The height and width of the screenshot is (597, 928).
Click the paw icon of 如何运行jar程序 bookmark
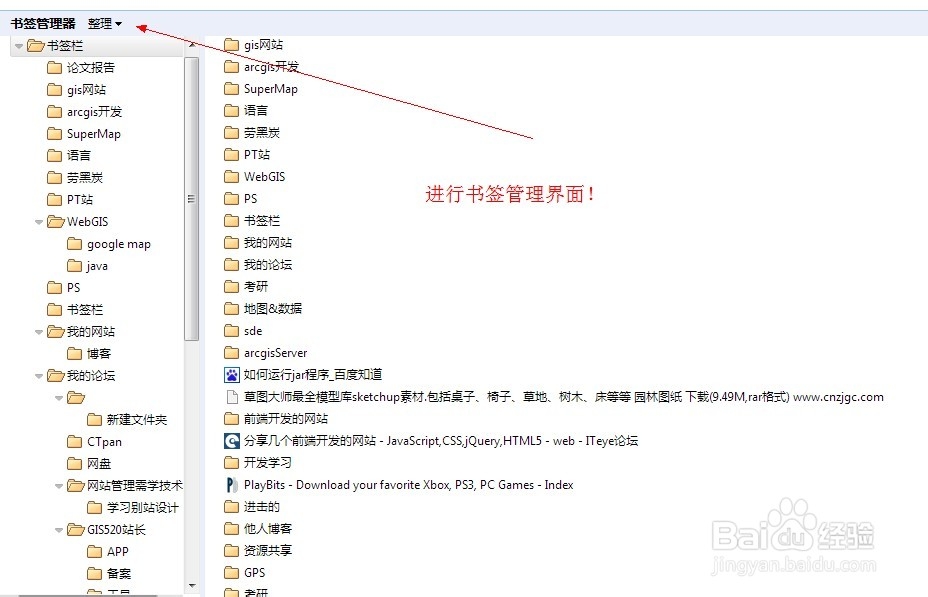(231, 375)
